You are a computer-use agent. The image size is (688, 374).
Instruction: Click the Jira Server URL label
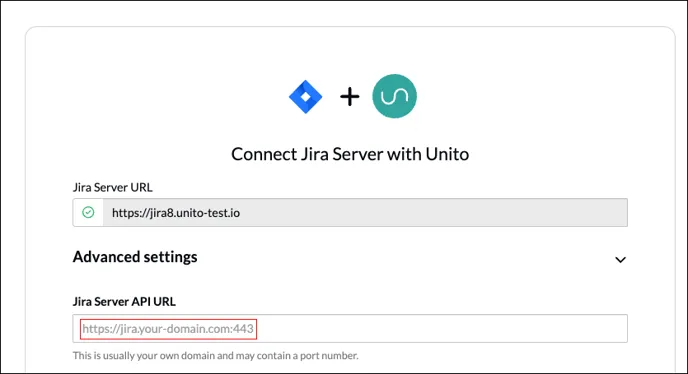click(x=113, y=187)
